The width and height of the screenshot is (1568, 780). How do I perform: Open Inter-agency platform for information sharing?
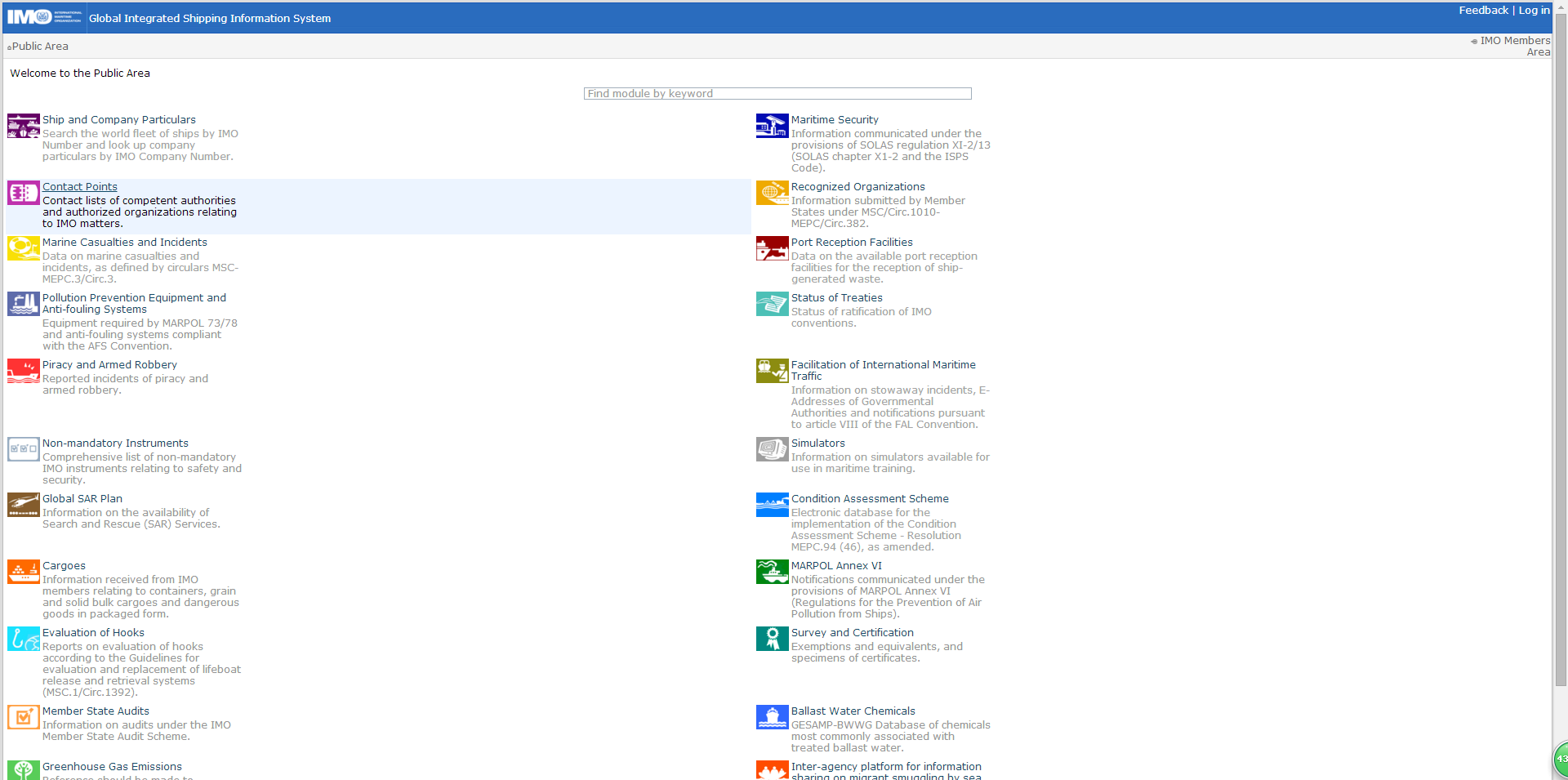point(886,770)
